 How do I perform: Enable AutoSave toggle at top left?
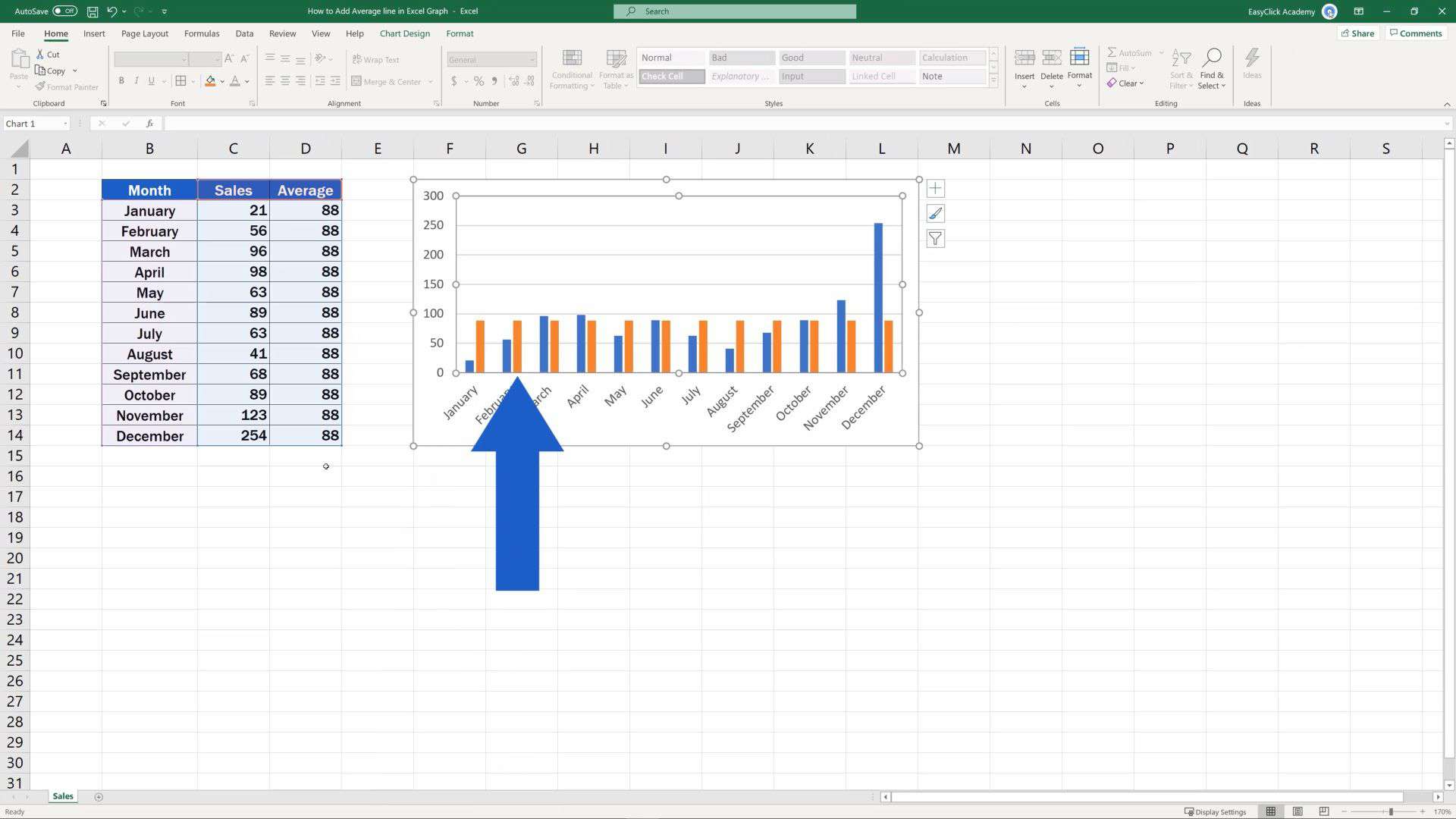[63, 10]
